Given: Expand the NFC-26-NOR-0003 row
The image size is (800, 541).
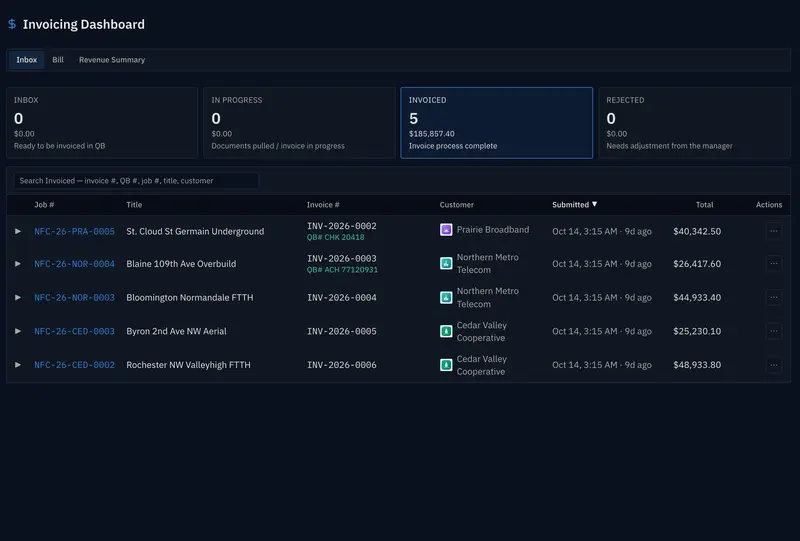Looking at the screenshot, I should [x=18, y=297].
